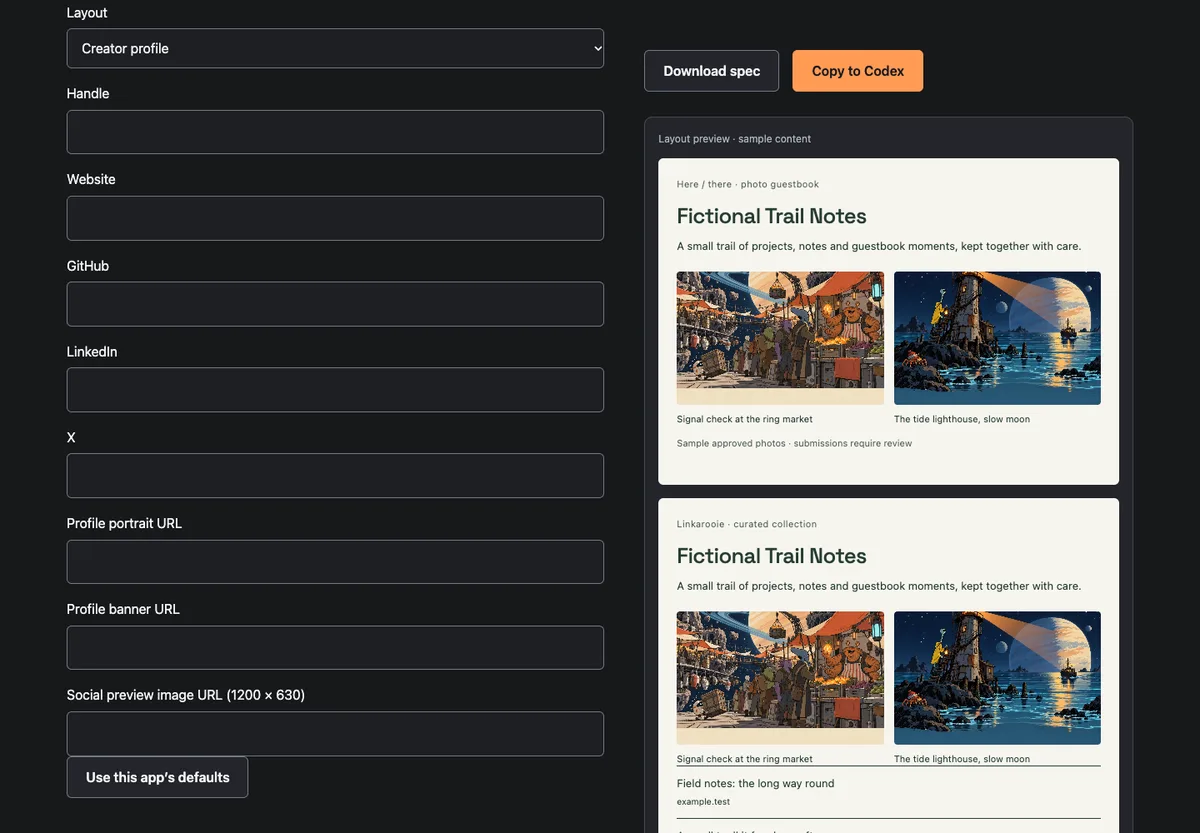Viewport: 1200px width, 833px height.
Task: Click 'Here / there · photo guestbook' breadcrumb text
Action: pyautogui.click(x=748, y=184)
